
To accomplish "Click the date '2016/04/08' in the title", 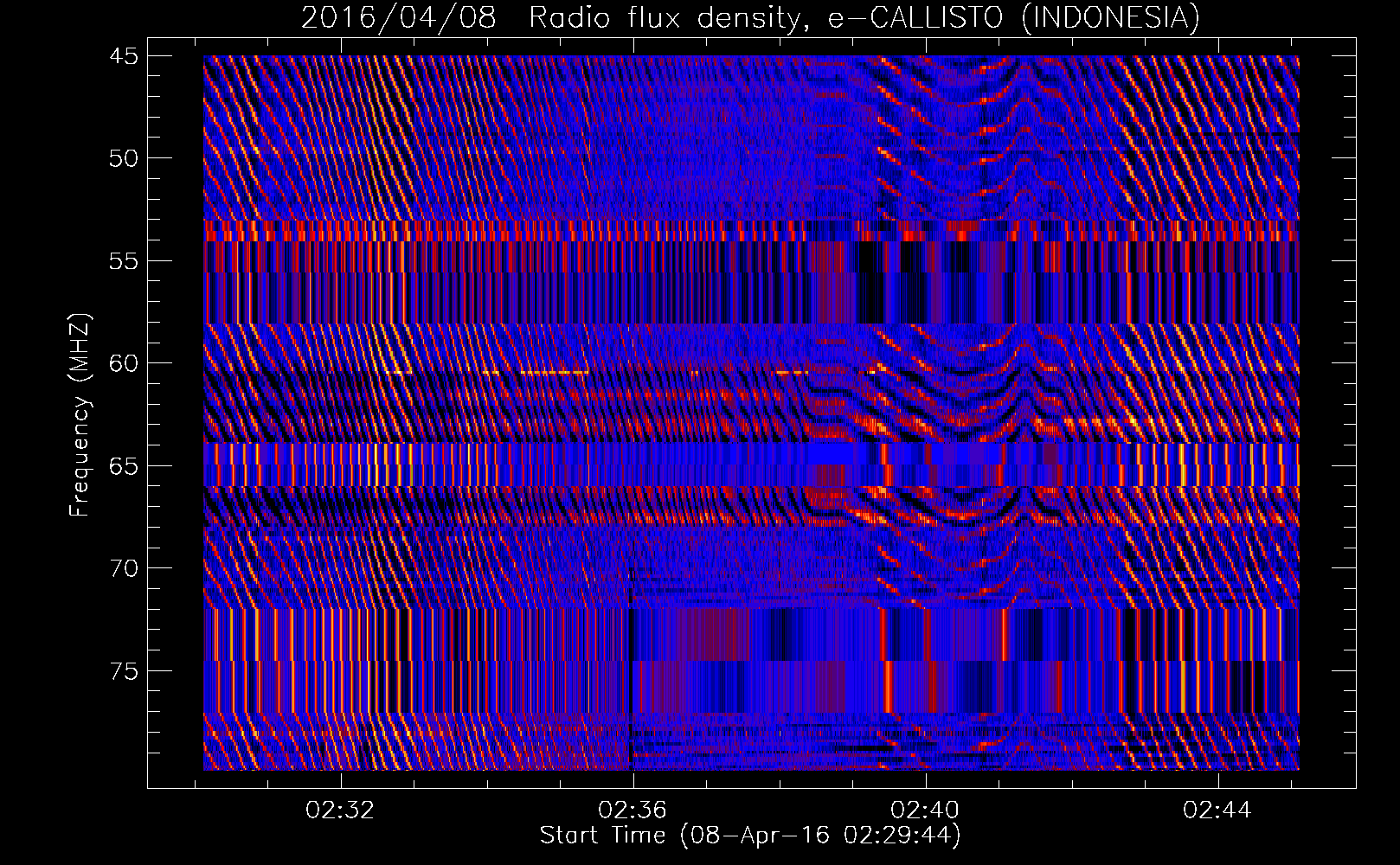I will (399, 17).
